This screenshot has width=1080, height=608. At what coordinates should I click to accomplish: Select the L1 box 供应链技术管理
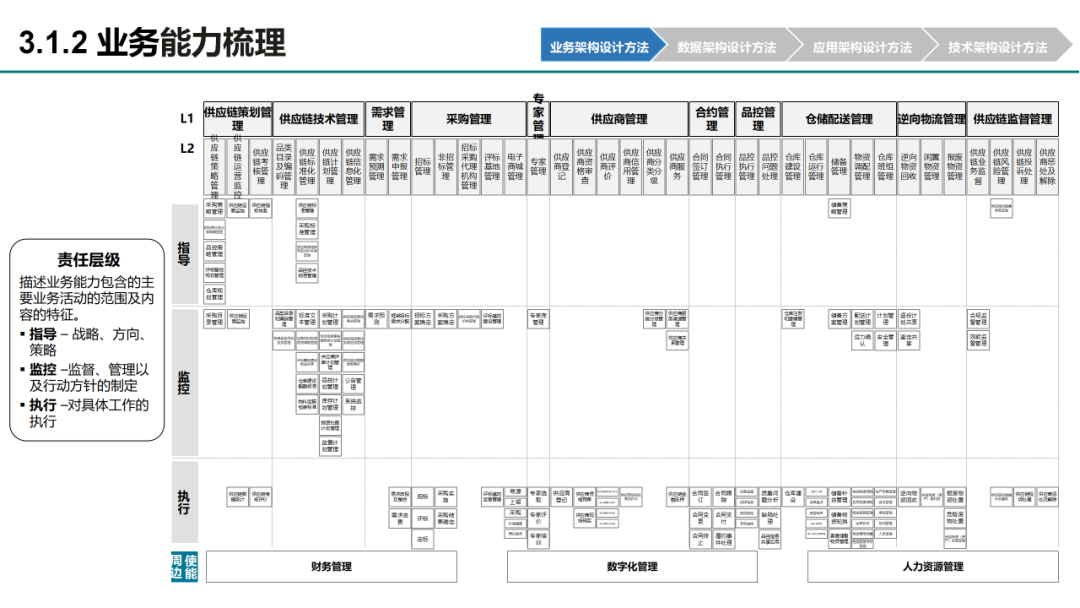point(318,118)
